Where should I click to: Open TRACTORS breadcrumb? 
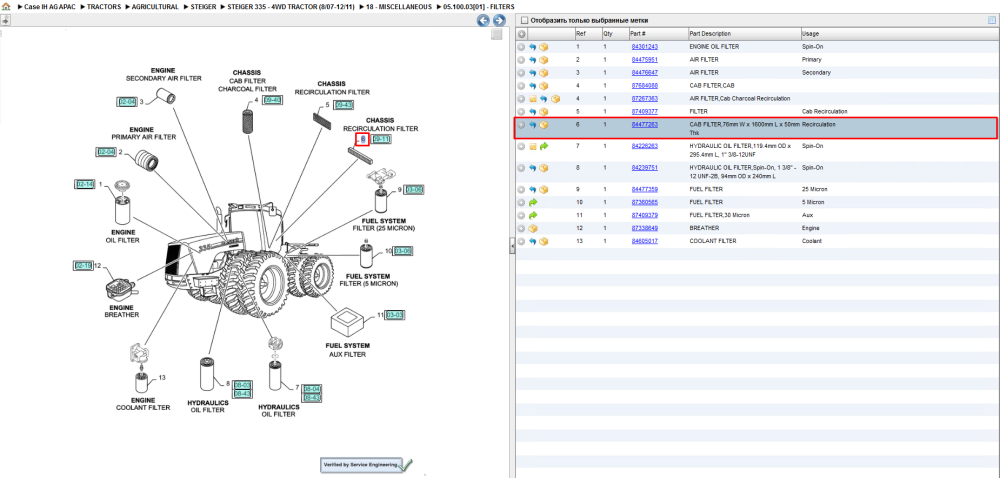103,6
